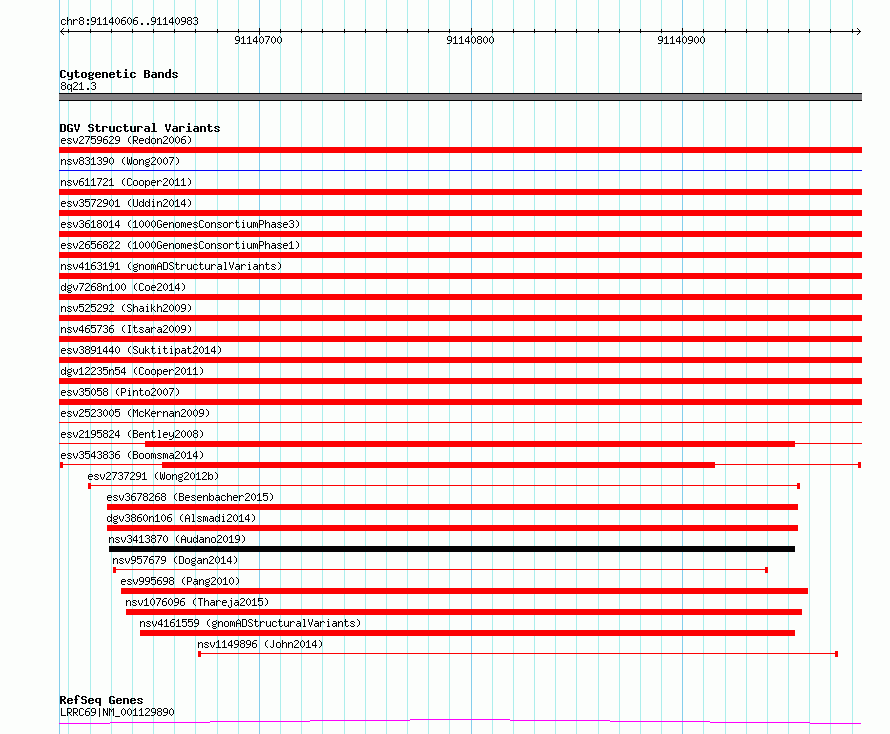Open nsv957679 (Dogan2014) variant label
The width and height of the screenshot is (890, 734).
175,560
